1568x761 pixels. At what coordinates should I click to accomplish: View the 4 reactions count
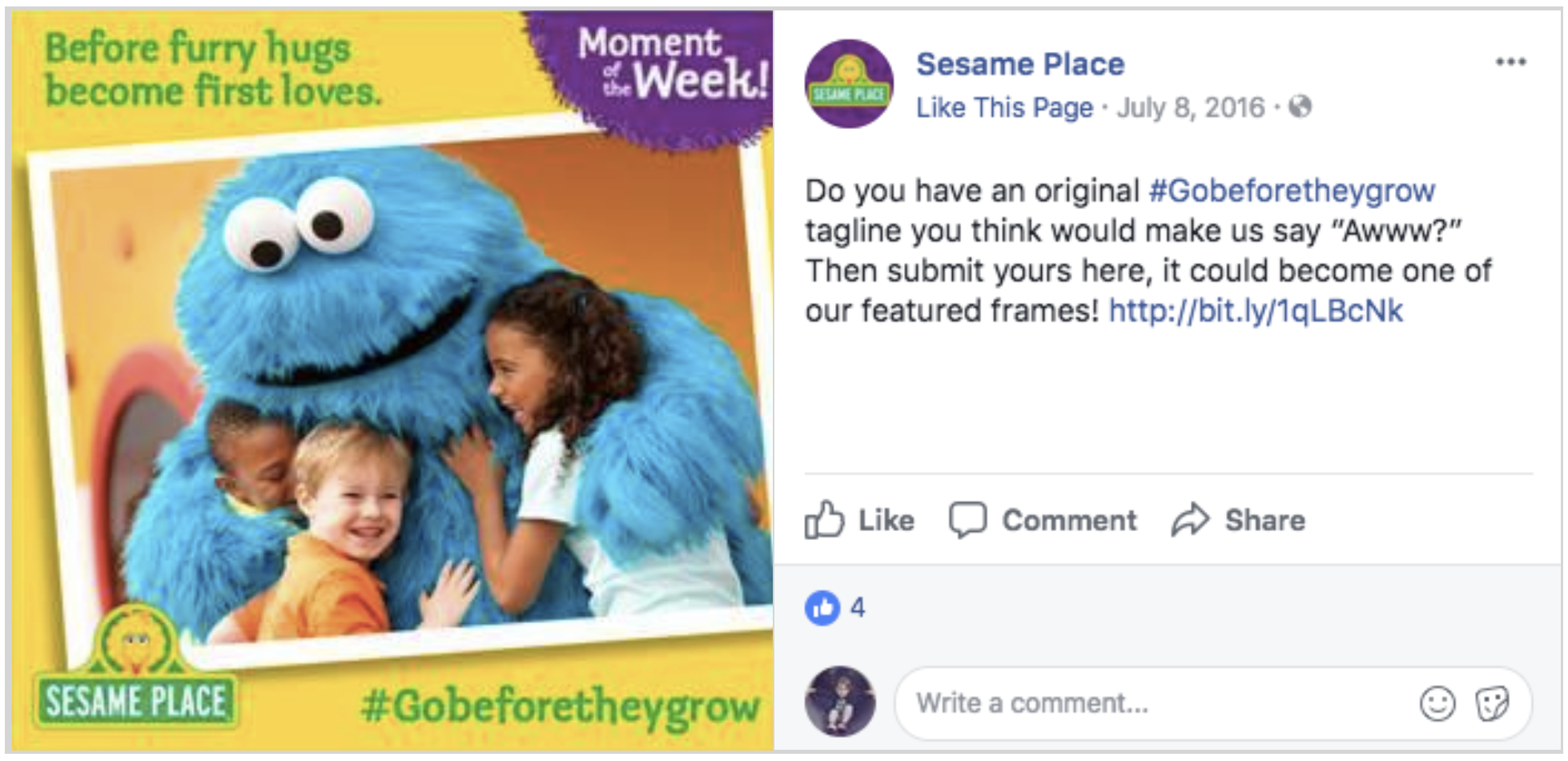(x=858, y=608)
